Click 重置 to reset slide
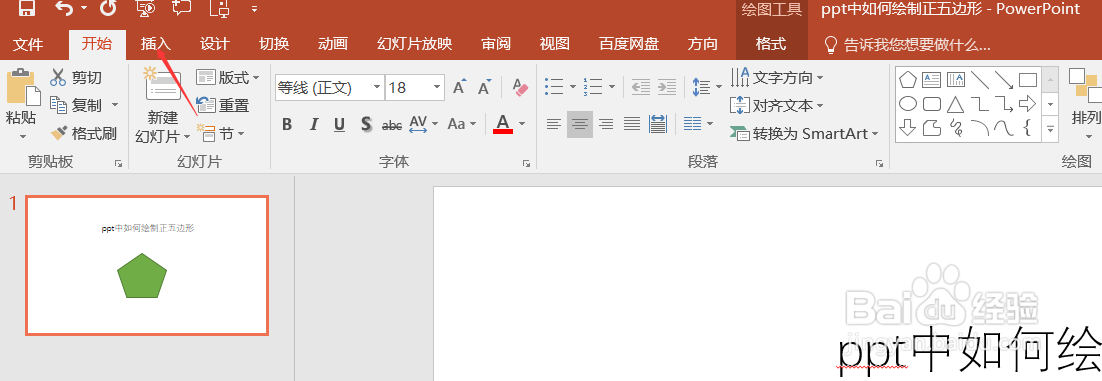The image size is (1102, 381). pyautogui.click(x=223, y=105)
